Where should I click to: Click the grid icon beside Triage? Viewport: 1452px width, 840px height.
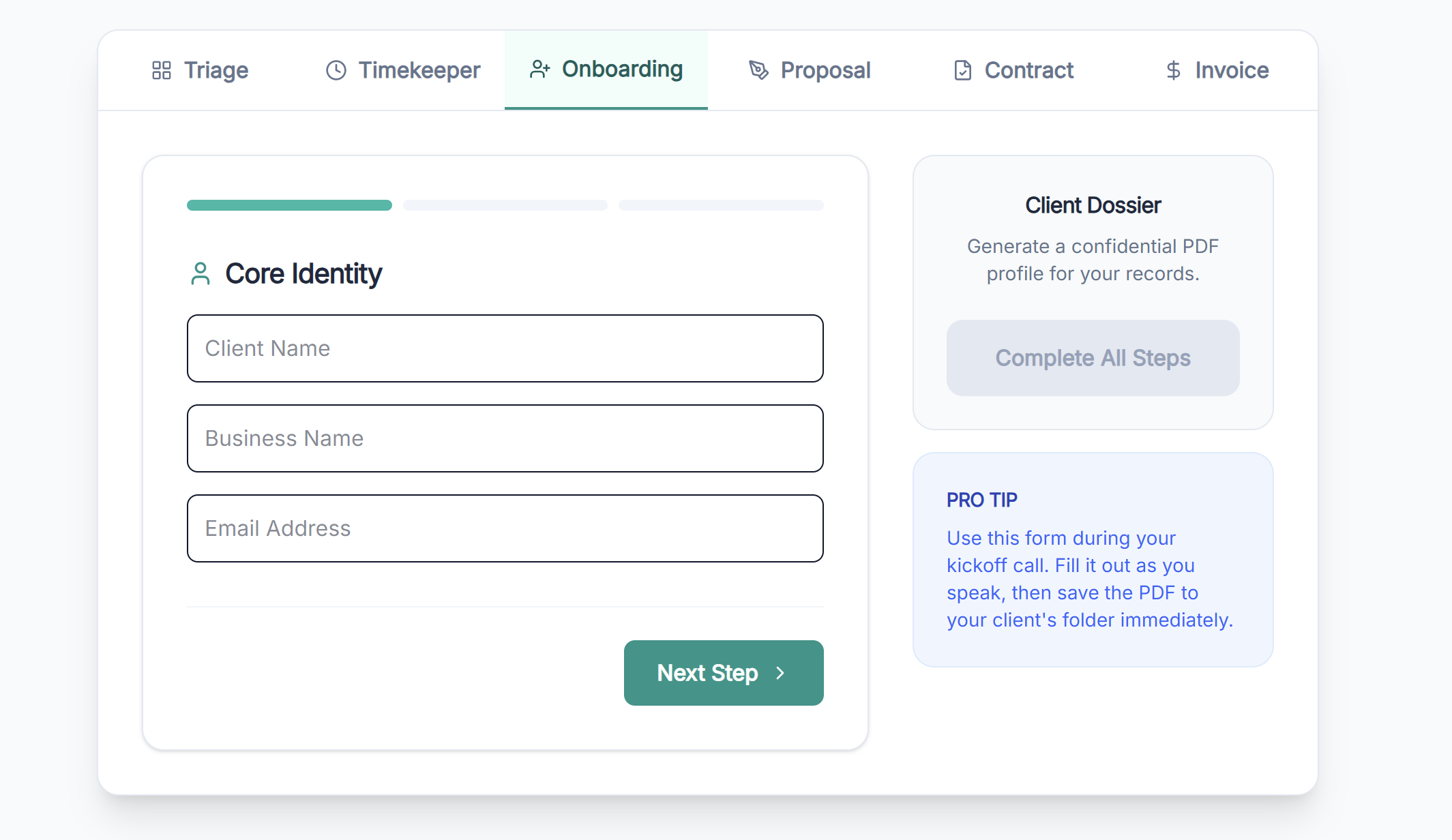(x=162, y=70)
